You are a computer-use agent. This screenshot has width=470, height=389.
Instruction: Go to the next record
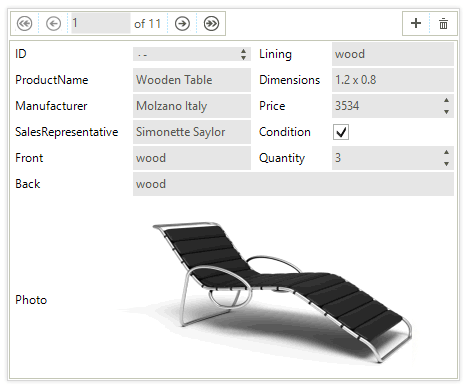pos(182,24)
